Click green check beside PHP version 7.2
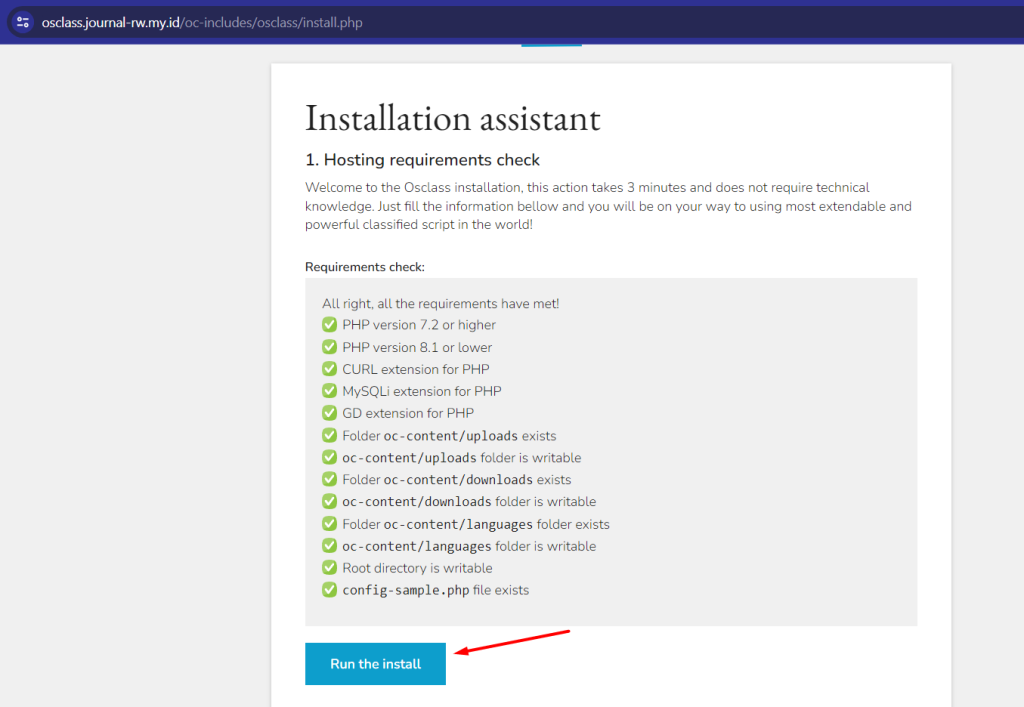The height and width of the screenshot is (707, 1024). point(329,325)
